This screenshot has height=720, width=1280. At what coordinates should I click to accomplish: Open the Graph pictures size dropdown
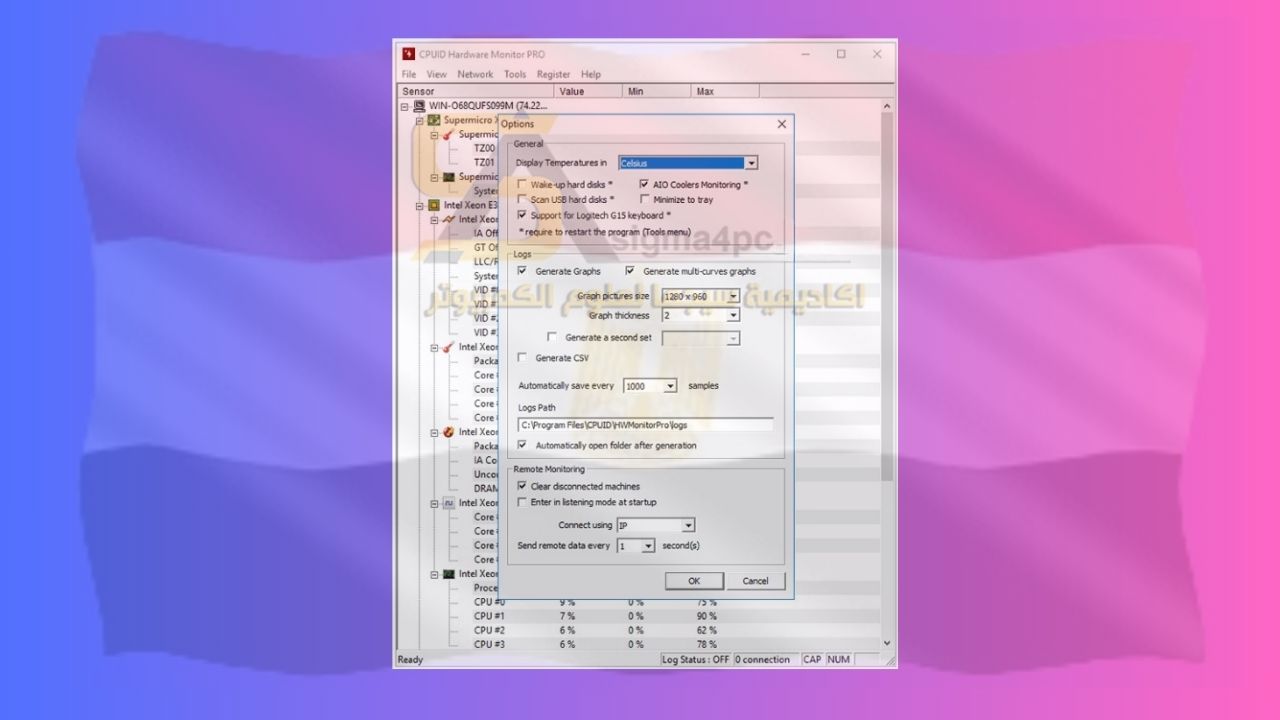(733, 296)
